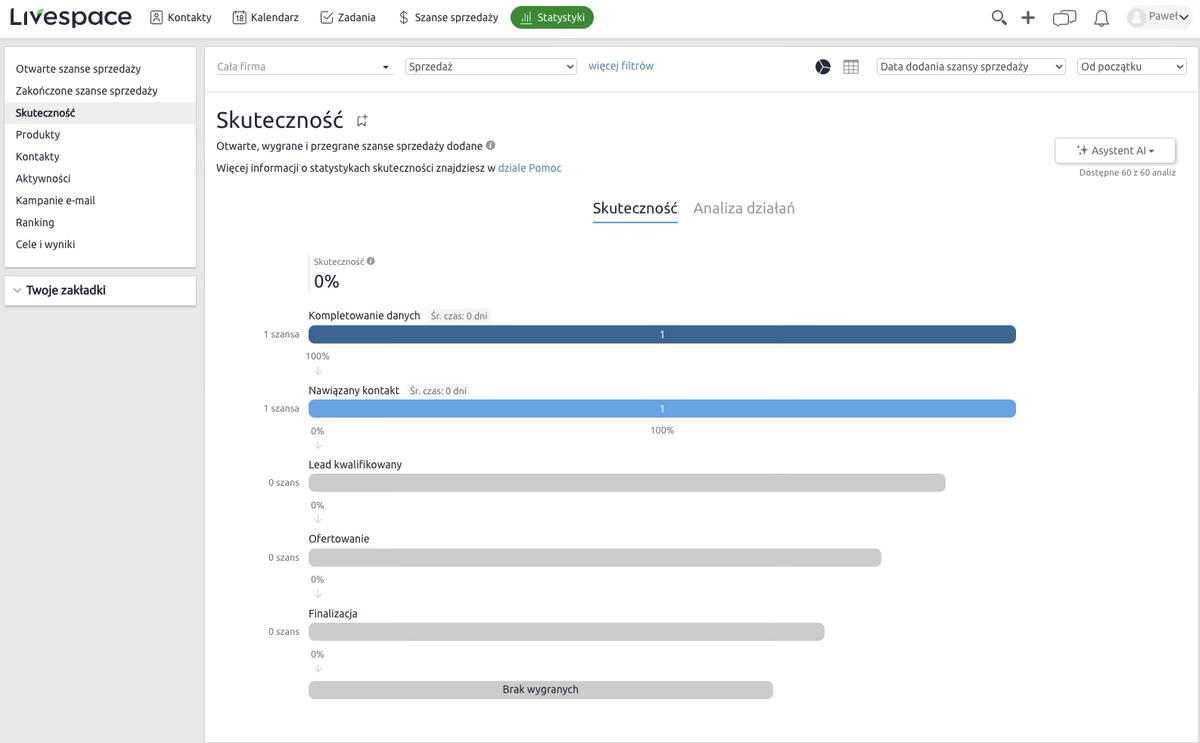Click the Lead kwalifikowany grey bar
Image resolution: width=1200 pixels, height=743 pixels.
click(627, 483)
